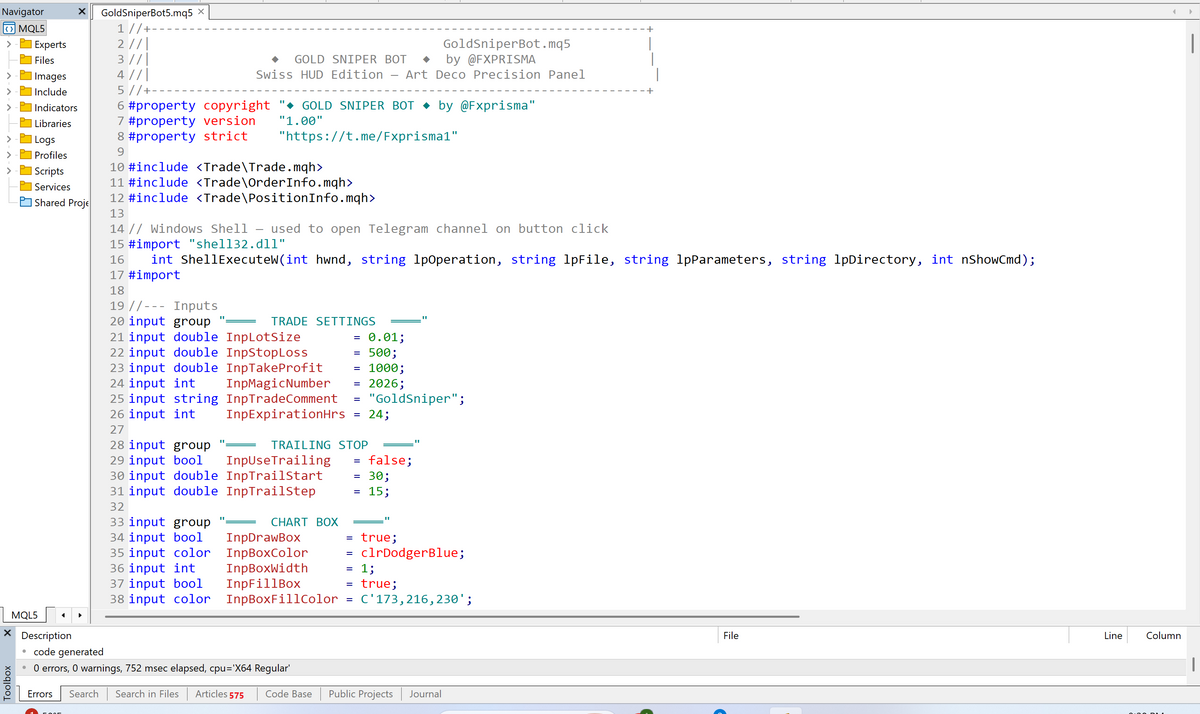Click the editor's vertical scrollbar
Viewport: 1200px width, 714px height.
(x=1192, y=44)
